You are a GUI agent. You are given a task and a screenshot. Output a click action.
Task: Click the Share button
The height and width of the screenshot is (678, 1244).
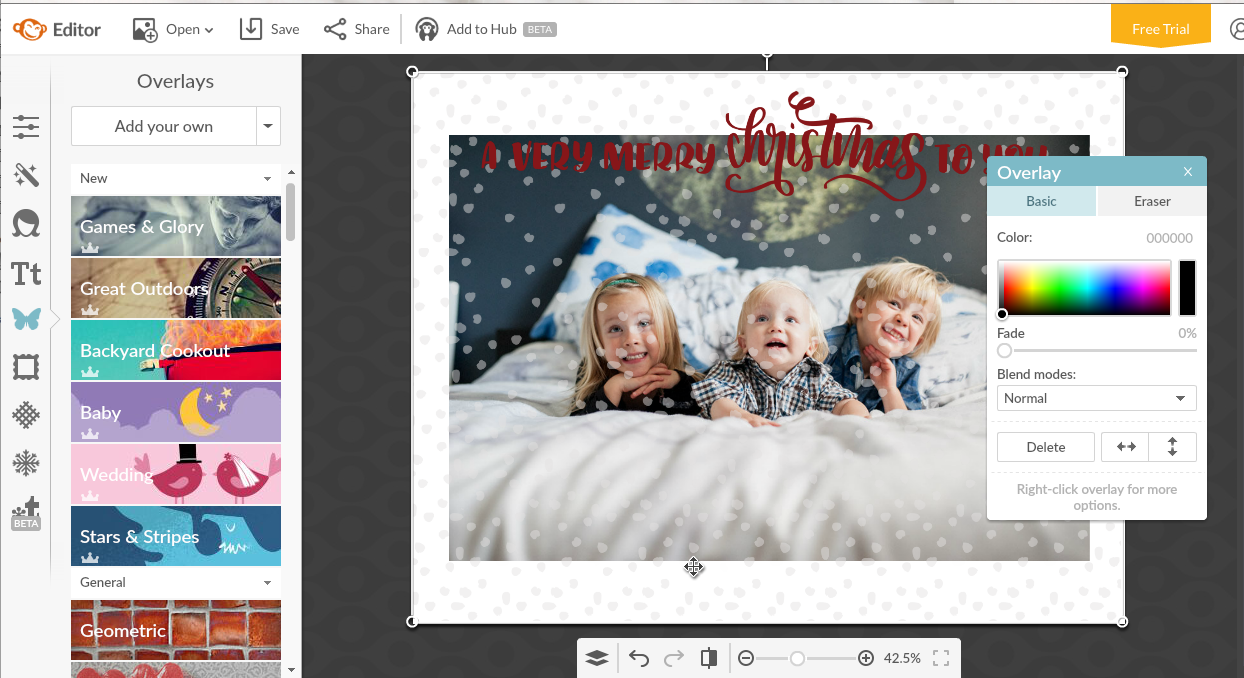[357, 29]
